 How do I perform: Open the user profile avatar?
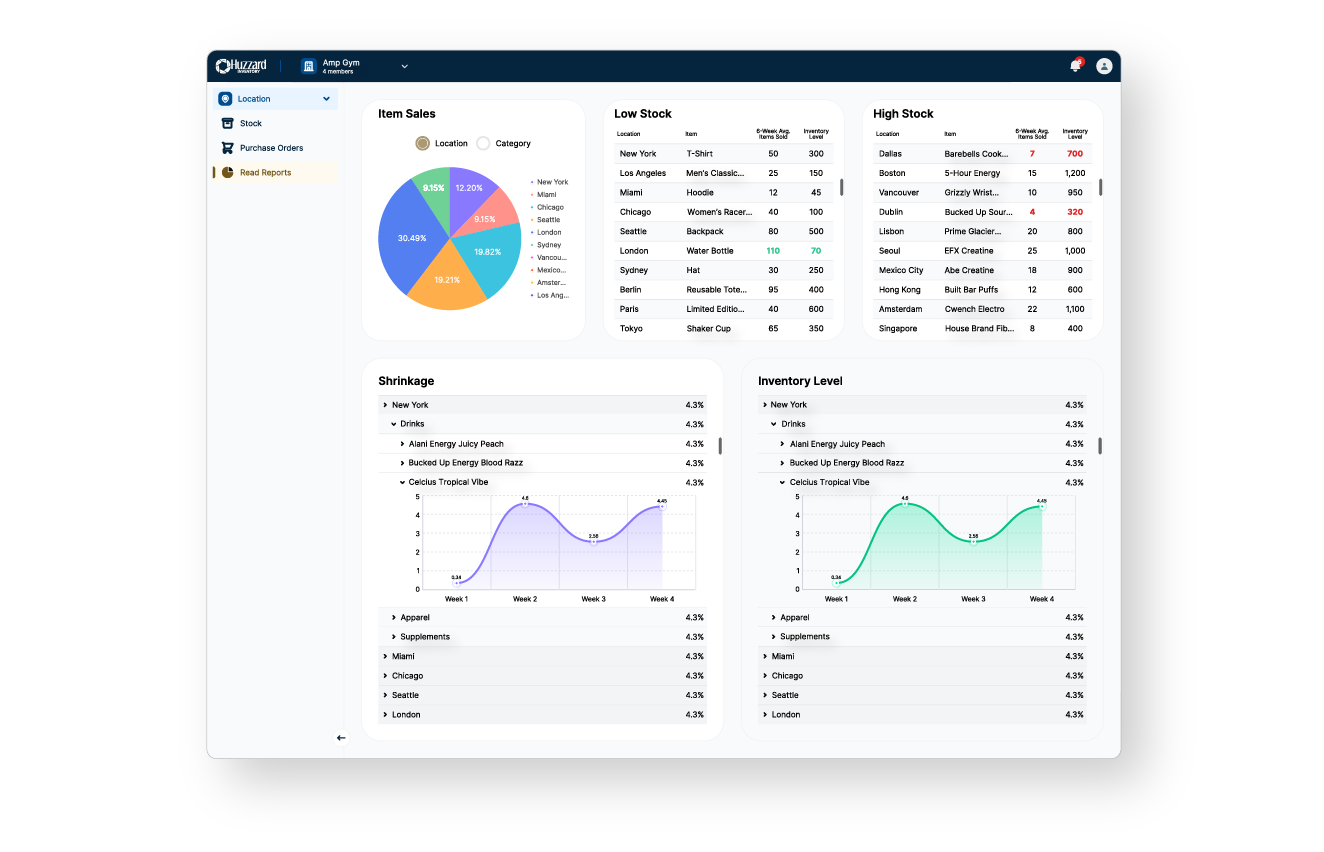(x=1104, y=66)
